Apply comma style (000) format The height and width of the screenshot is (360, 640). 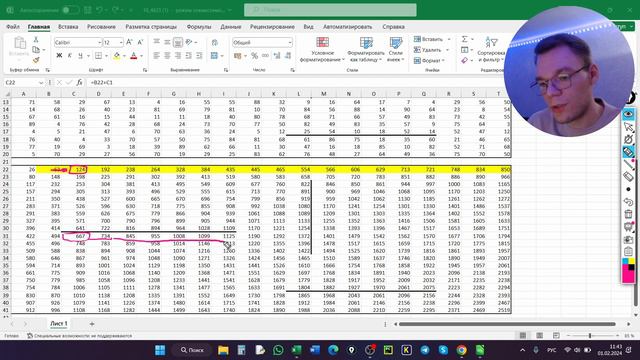(265, 56)
